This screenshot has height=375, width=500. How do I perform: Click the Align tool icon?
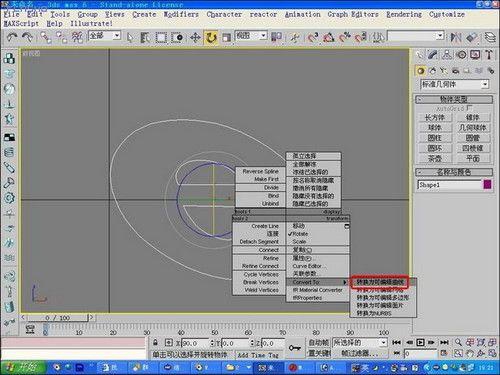pos(472,37)
